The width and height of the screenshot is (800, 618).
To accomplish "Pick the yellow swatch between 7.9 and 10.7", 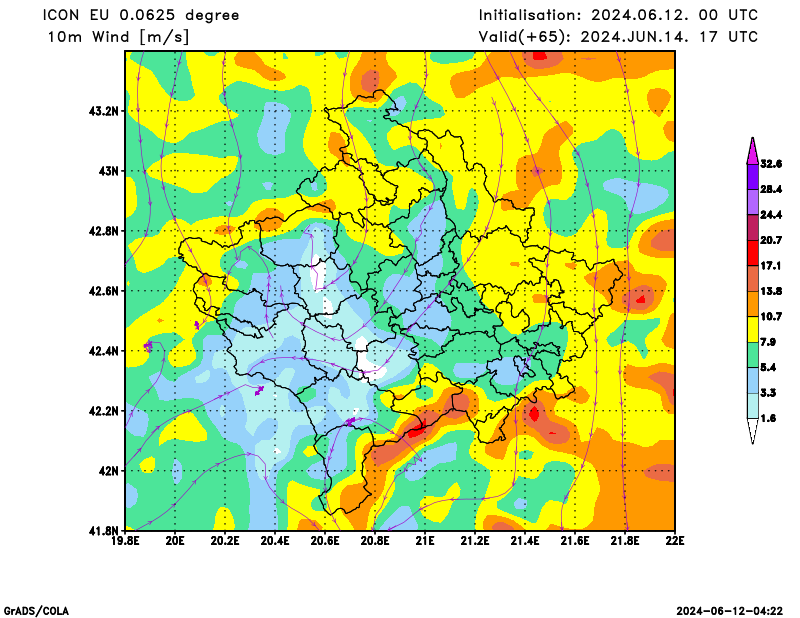I will 753,330.
